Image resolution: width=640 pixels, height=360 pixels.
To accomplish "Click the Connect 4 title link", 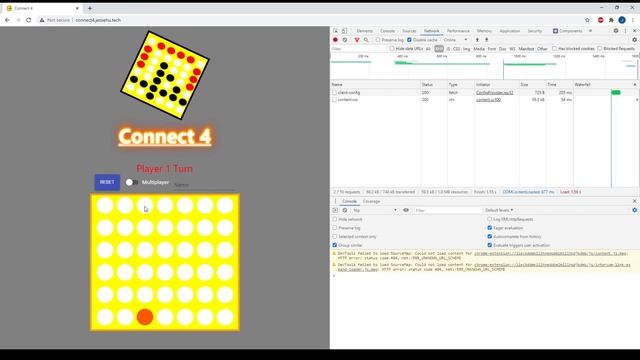I will [x=165, y=137].
